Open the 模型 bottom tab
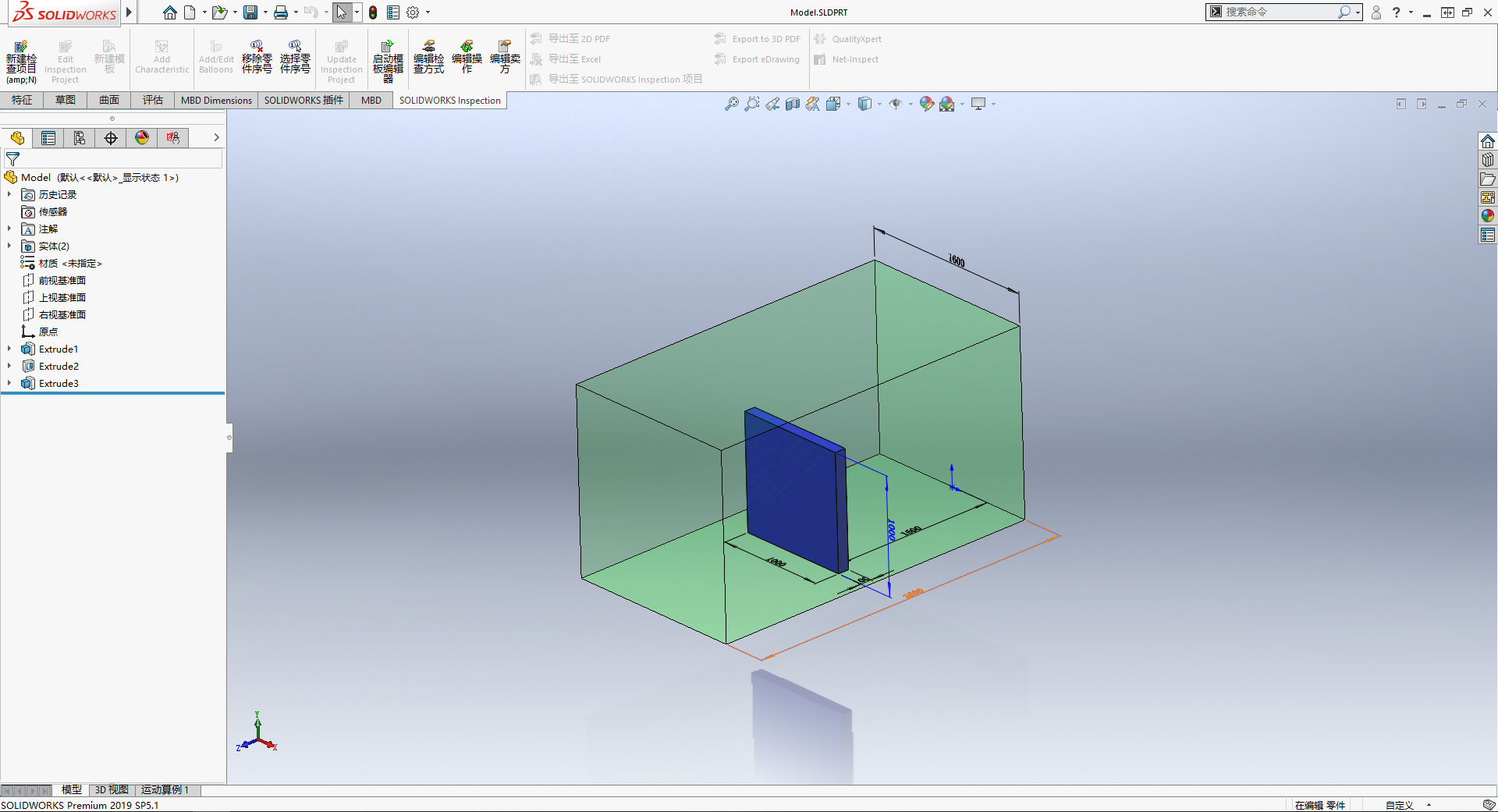The width and height of the screenshot is (1498, 812). point(71,790)
